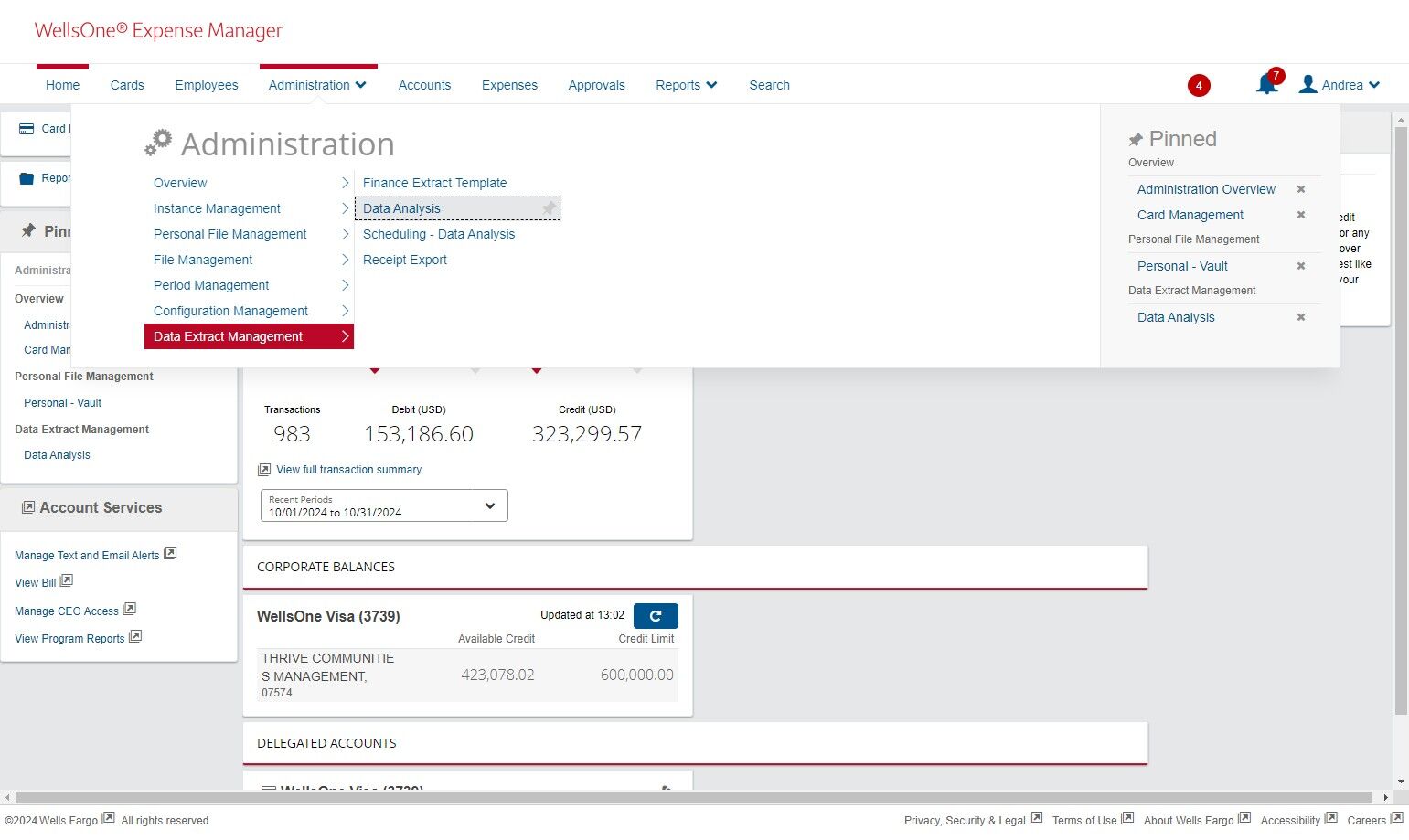Open Scheduling - Data Analysis menu entry

point(439,234)
